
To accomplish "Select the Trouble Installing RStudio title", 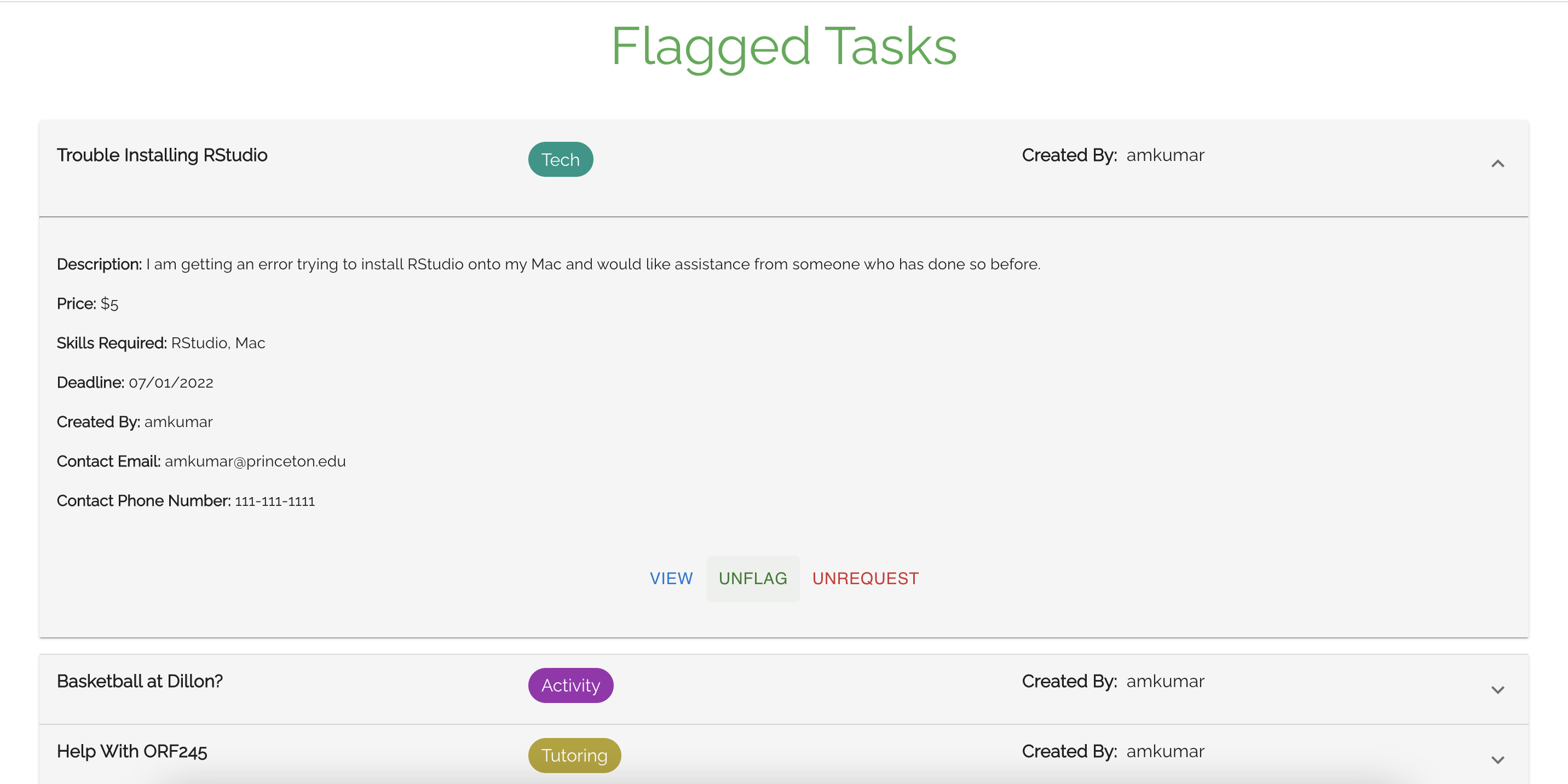I will click(x=162, y=155).
